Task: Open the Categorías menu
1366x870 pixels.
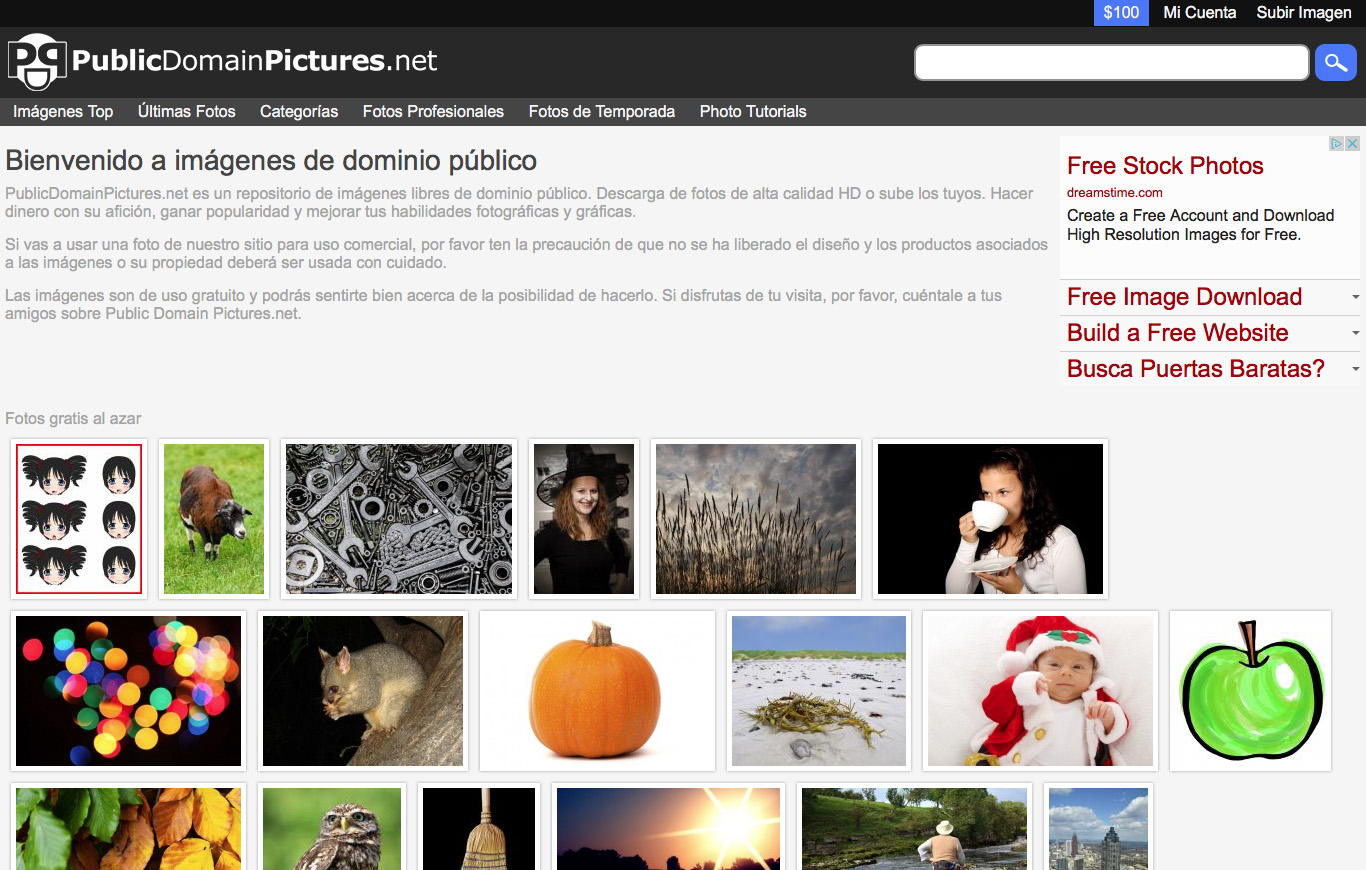Action: tap(298, 111)
